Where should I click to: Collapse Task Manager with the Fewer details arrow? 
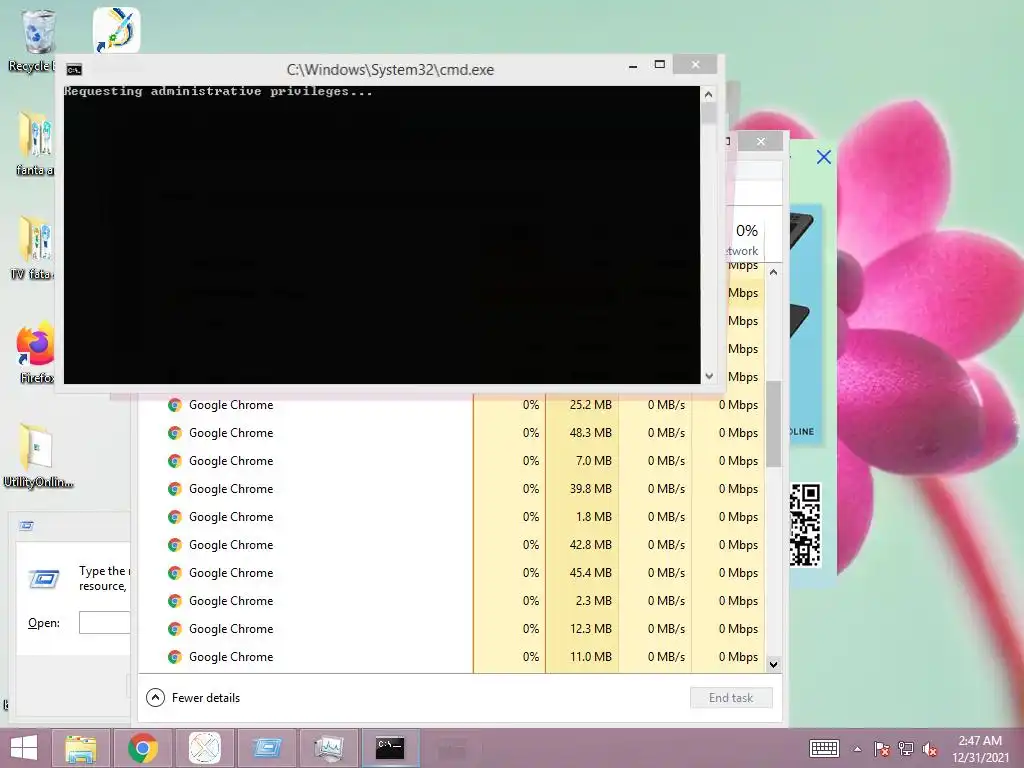(x=155, y=697)
